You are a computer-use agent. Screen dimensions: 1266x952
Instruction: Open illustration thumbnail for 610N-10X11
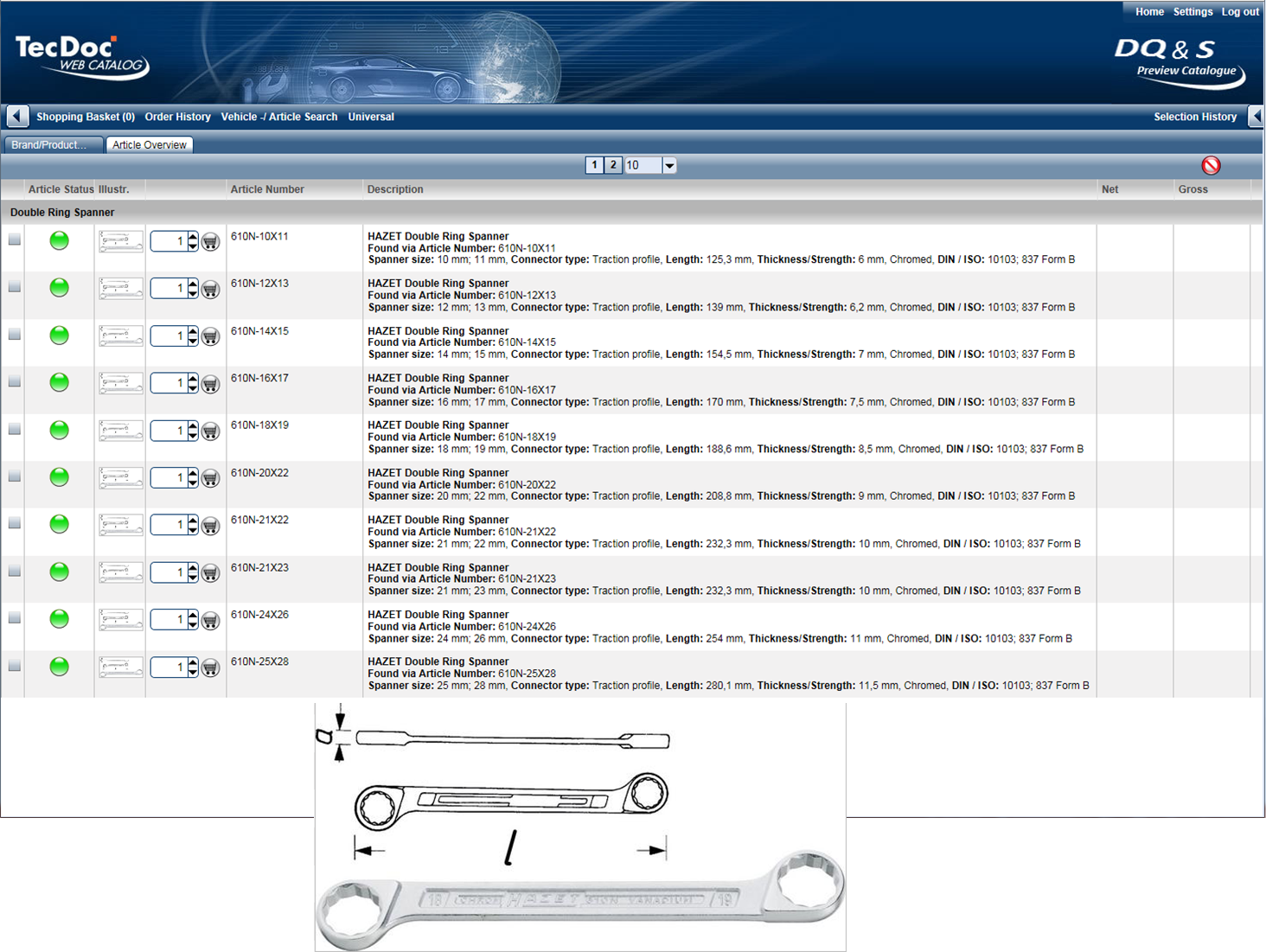[x=120, y=242]
